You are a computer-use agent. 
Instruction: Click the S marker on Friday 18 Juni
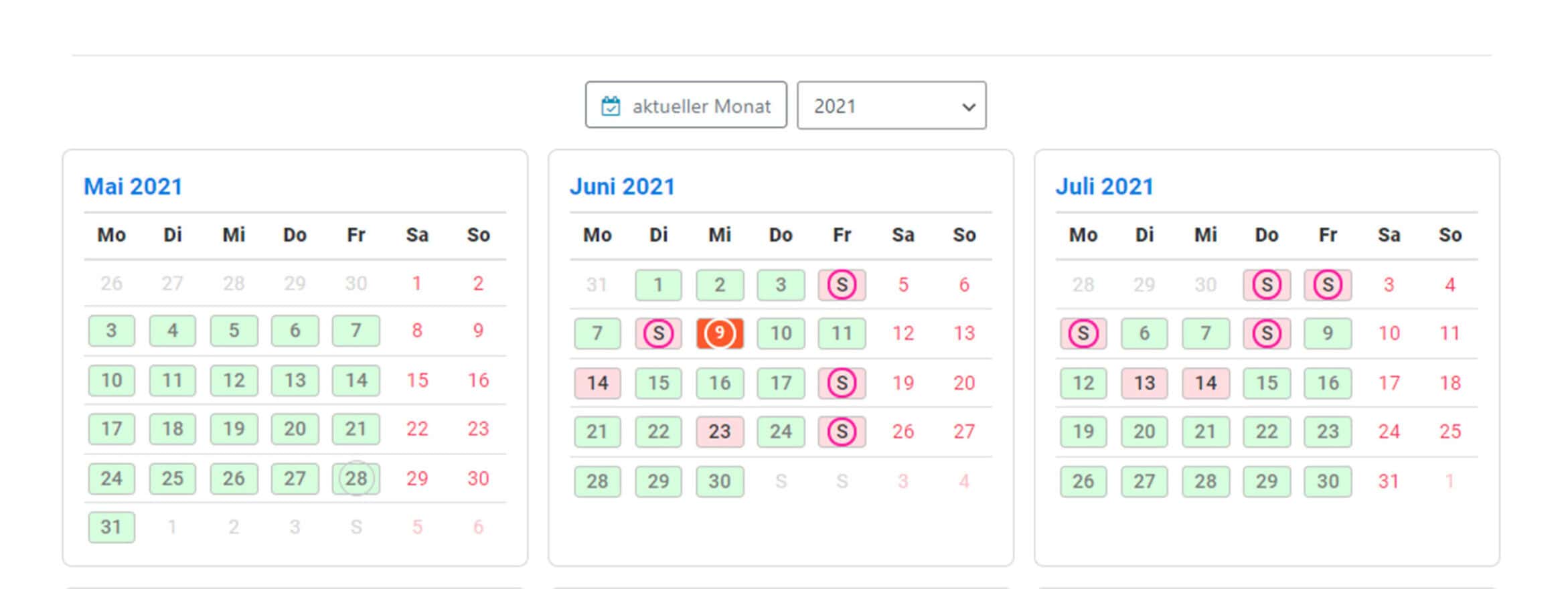[x=842, y=383]
